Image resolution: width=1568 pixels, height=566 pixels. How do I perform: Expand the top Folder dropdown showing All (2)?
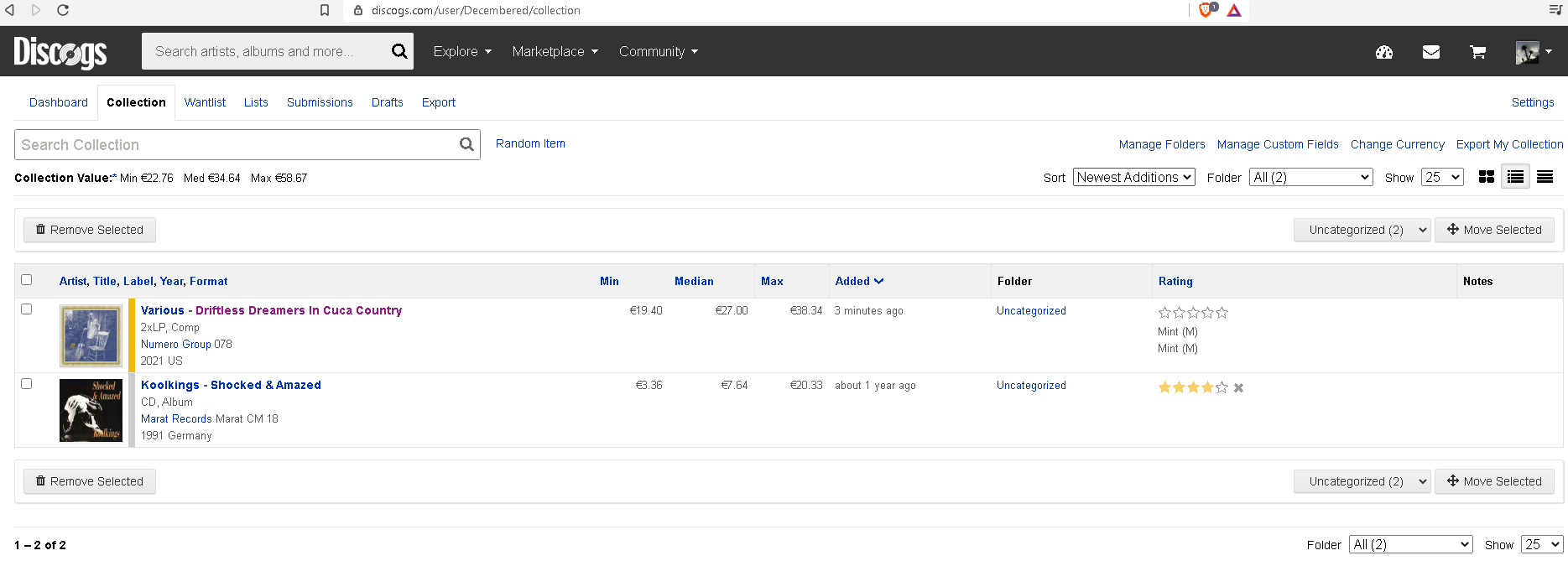pos(1310,177)
